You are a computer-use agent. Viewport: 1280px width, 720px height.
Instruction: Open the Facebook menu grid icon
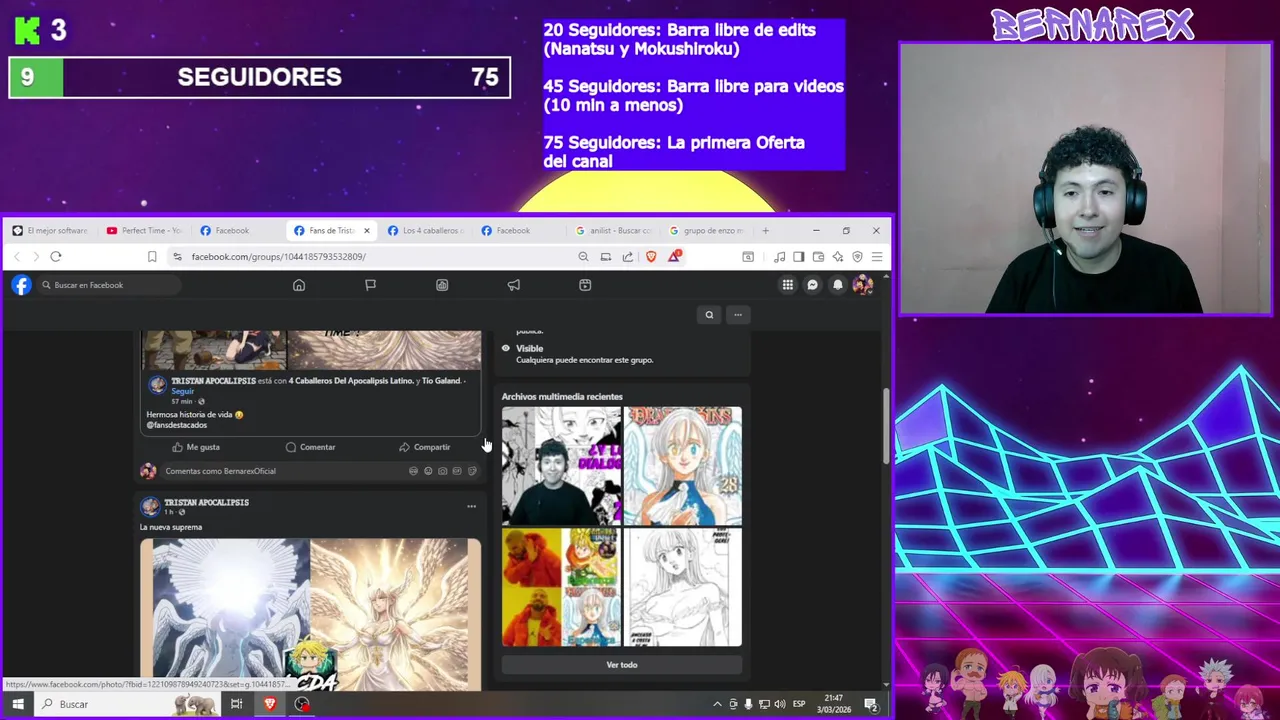[788, 285]
